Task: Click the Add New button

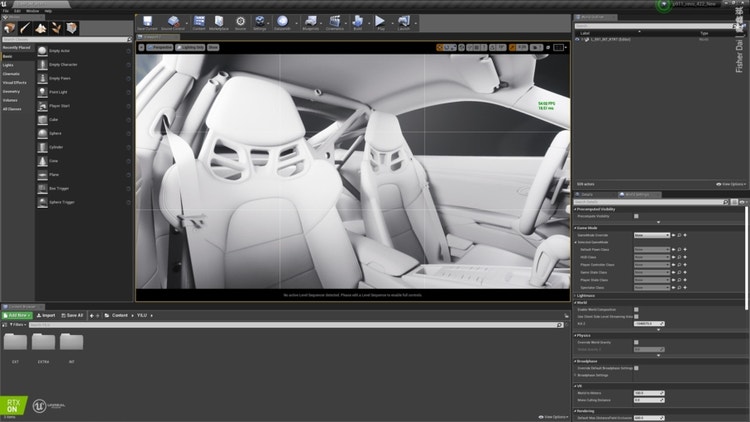Action: click(17, 315)
